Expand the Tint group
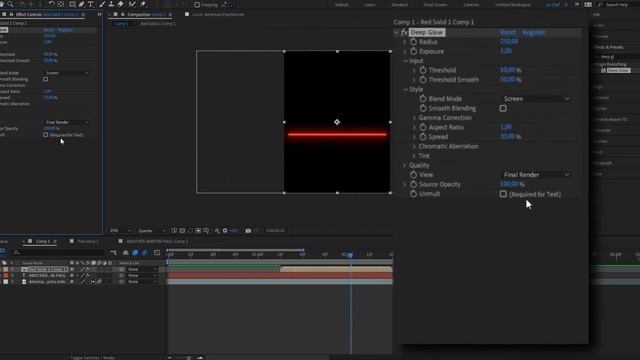 415,156
